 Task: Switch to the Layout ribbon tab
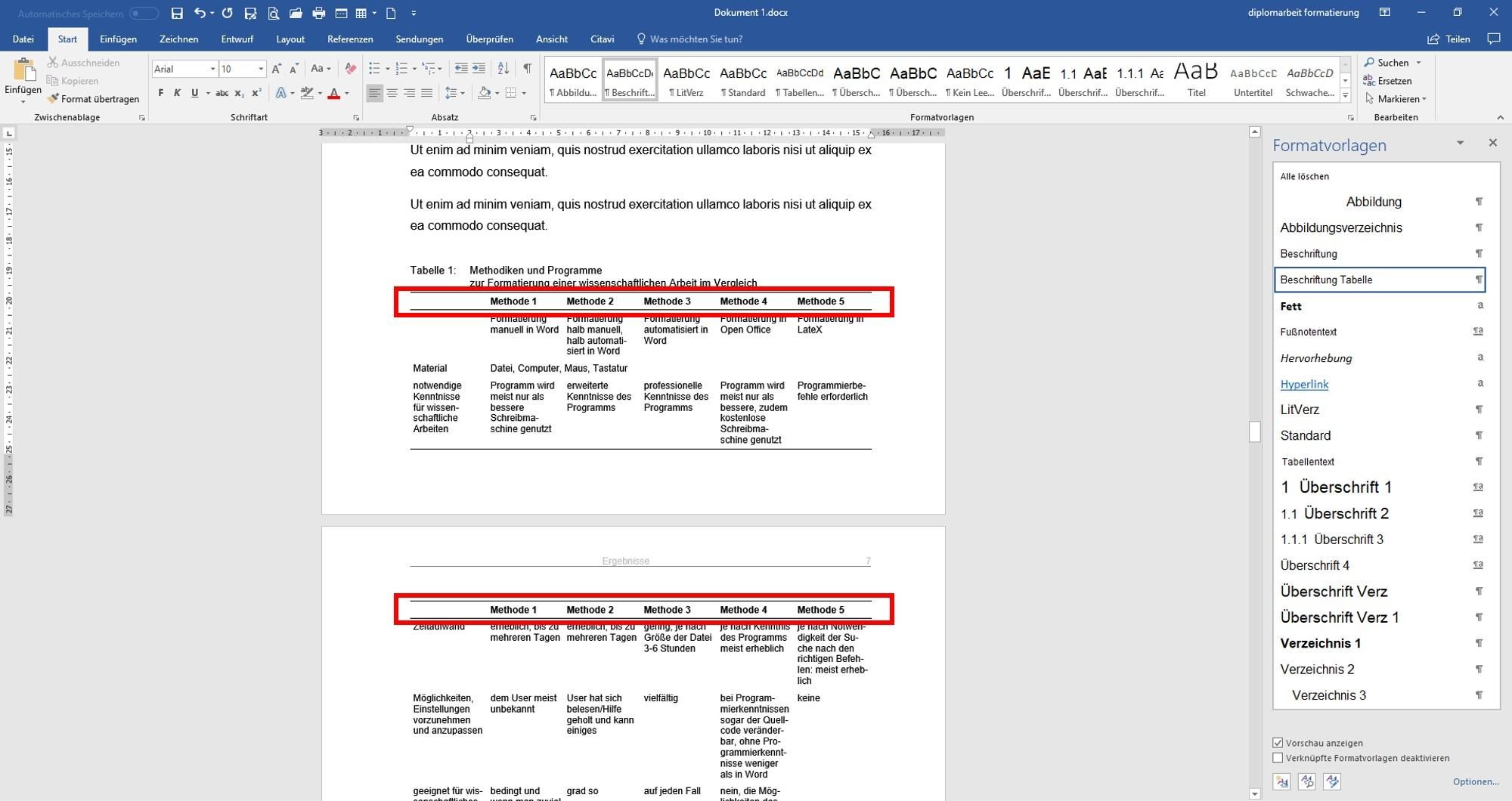coord(290,39)
